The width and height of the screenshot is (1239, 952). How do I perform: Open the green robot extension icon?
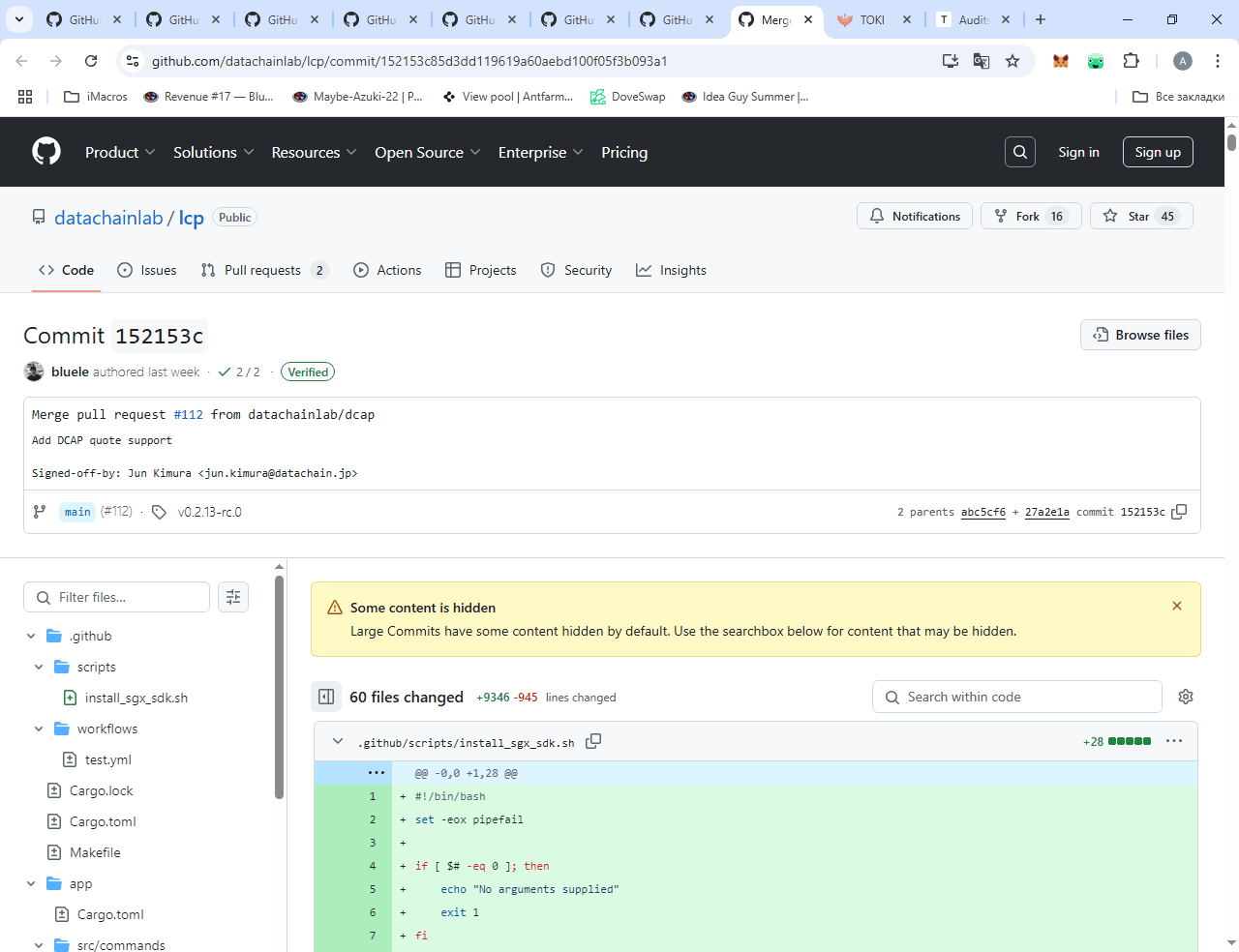(x=1096, y=61)
